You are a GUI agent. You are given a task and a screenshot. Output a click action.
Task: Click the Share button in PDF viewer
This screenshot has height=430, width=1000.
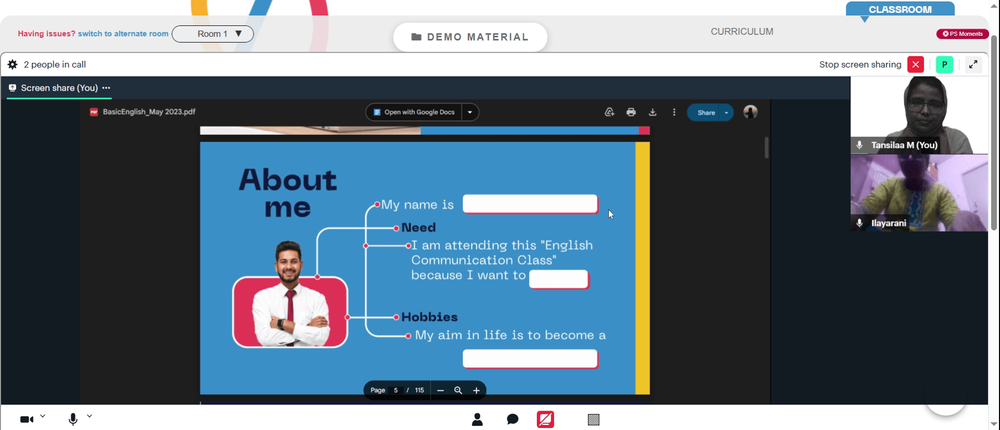[704, 112]
